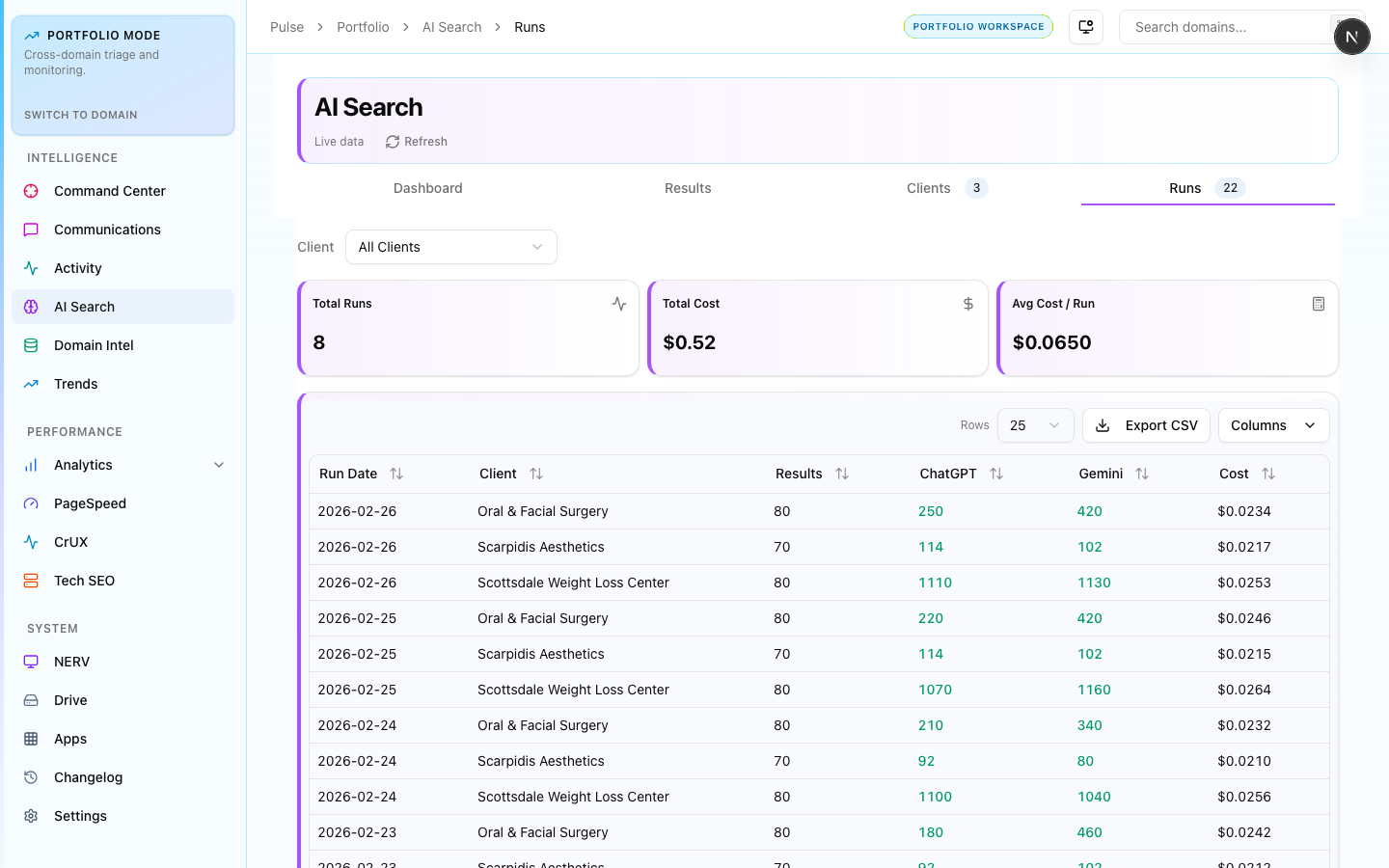Sort table by Run Date column
Screen dimensions: 1389x868
(395, 474)
